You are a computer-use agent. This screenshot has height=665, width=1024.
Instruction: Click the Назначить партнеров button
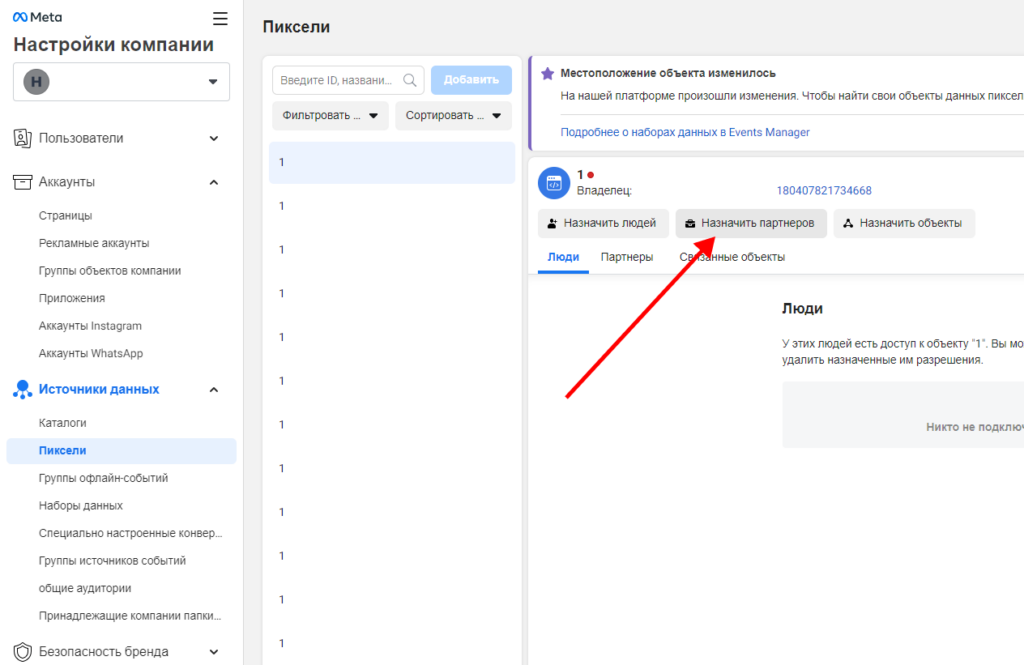751,223
